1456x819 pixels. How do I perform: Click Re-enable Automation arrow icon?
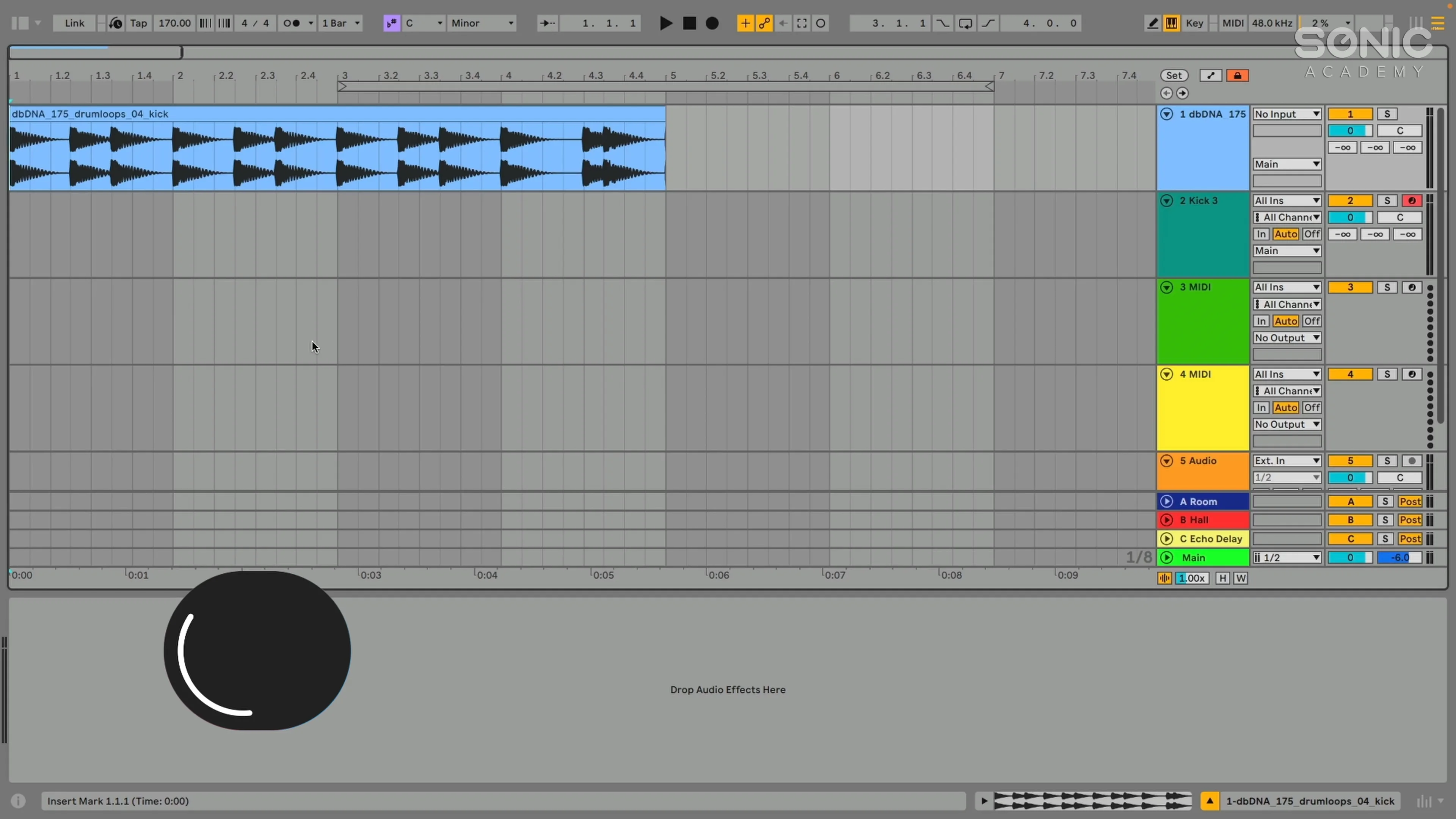783,23
